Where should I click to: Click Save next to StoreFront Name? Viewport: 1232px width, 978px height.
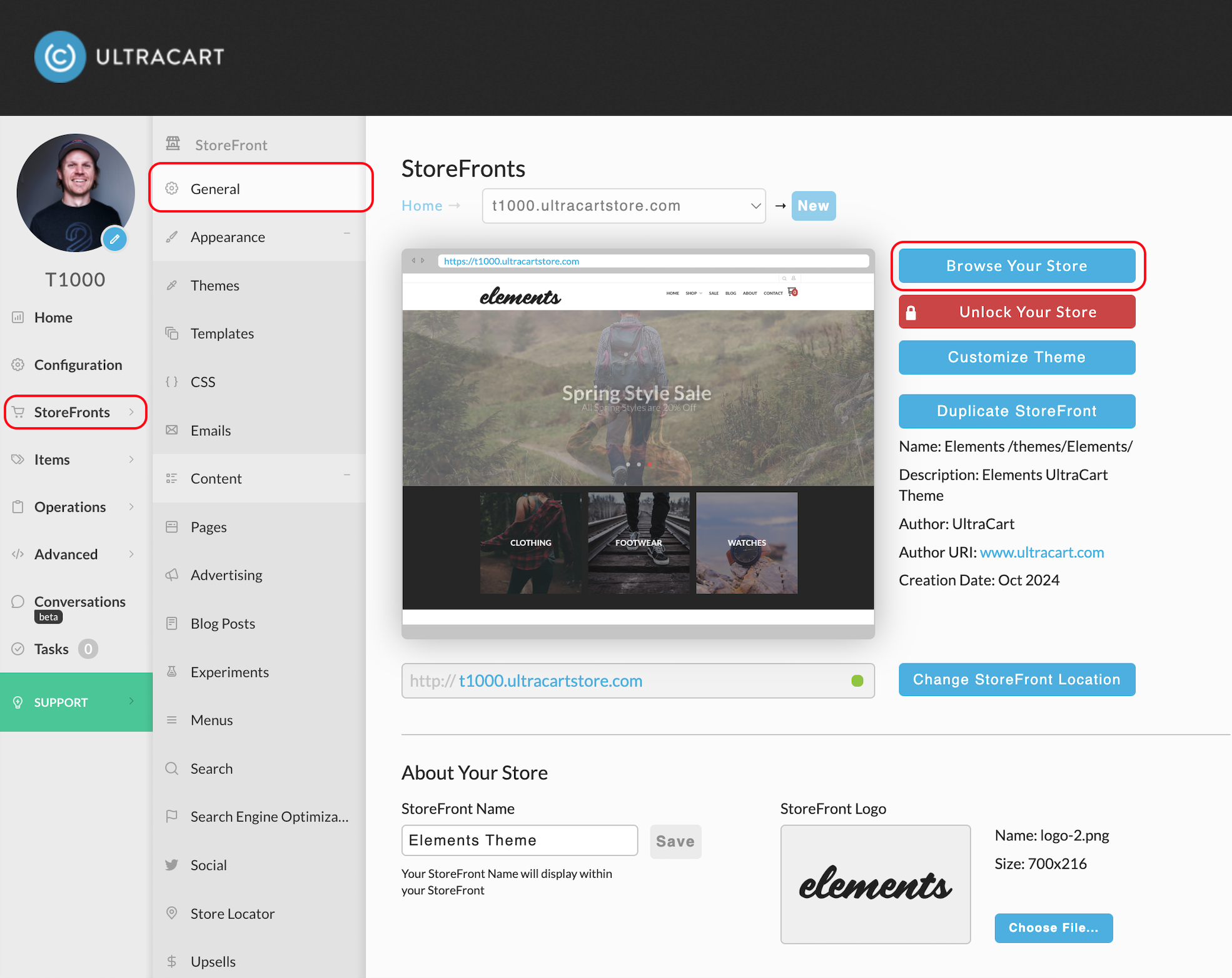(675, 841)
